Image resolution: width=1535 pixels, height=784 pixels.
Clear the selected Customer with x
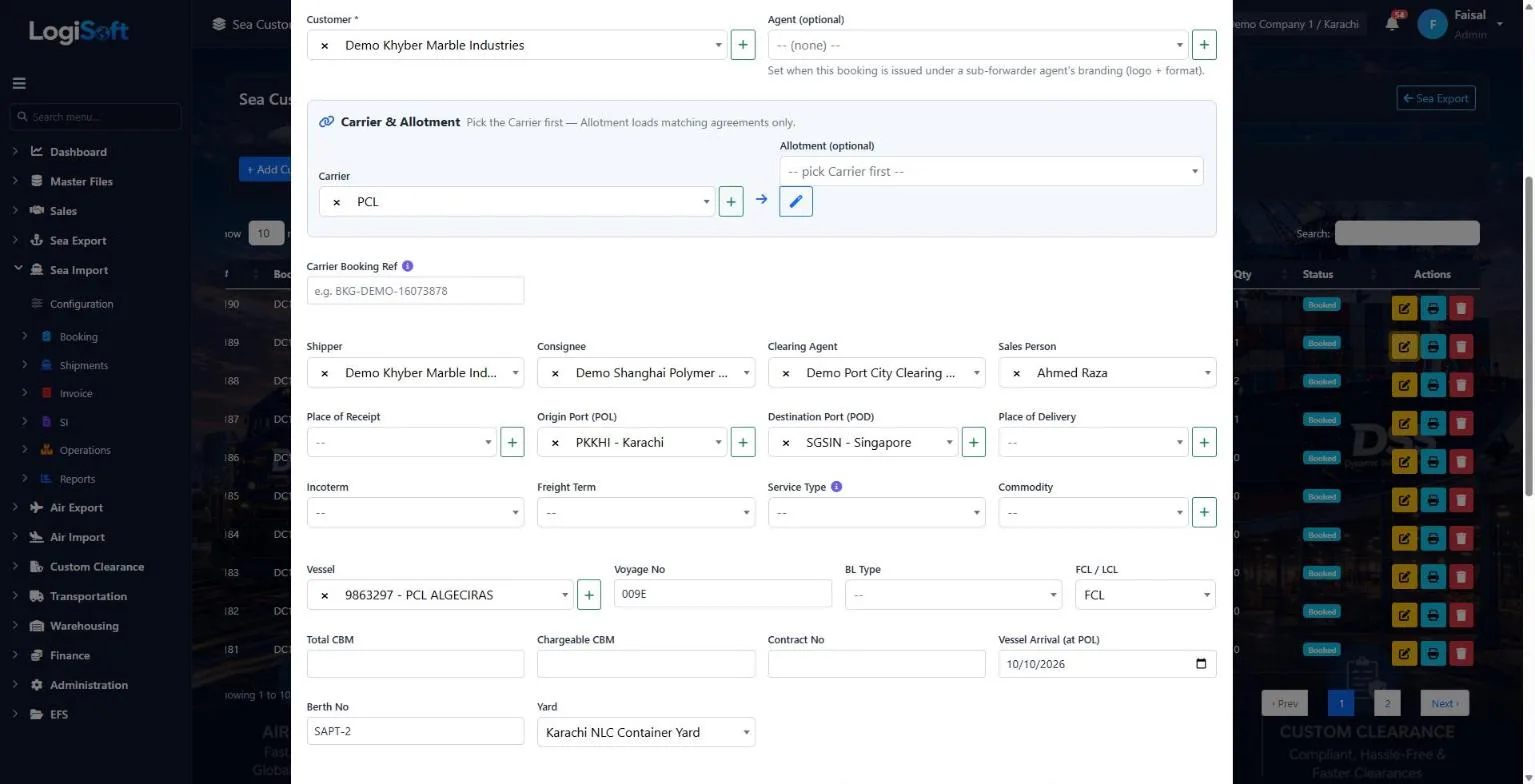point(324,46)
